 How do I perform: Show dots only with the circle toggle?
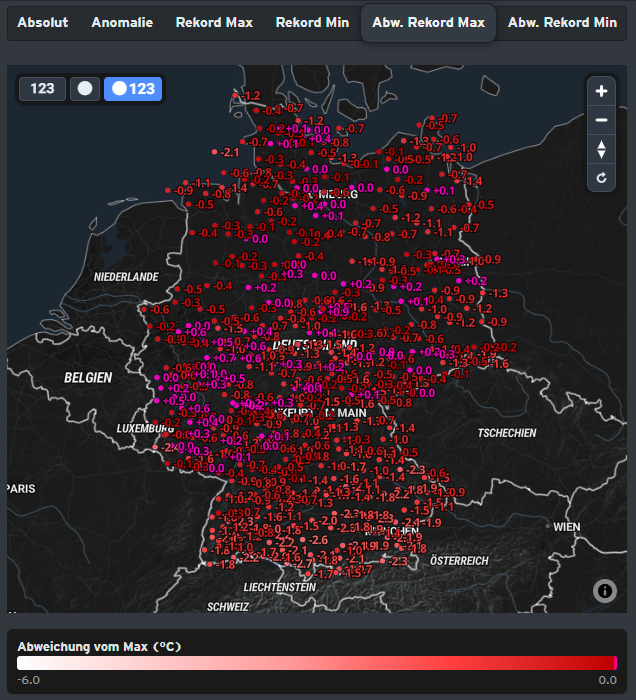tap(85, 88)
